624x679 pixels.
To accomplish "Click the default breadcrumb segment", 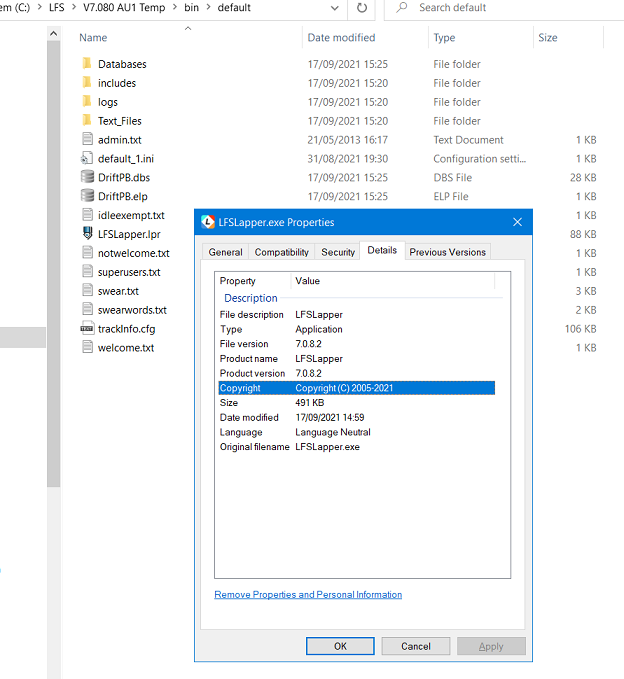I will click(x=234, y=7).
